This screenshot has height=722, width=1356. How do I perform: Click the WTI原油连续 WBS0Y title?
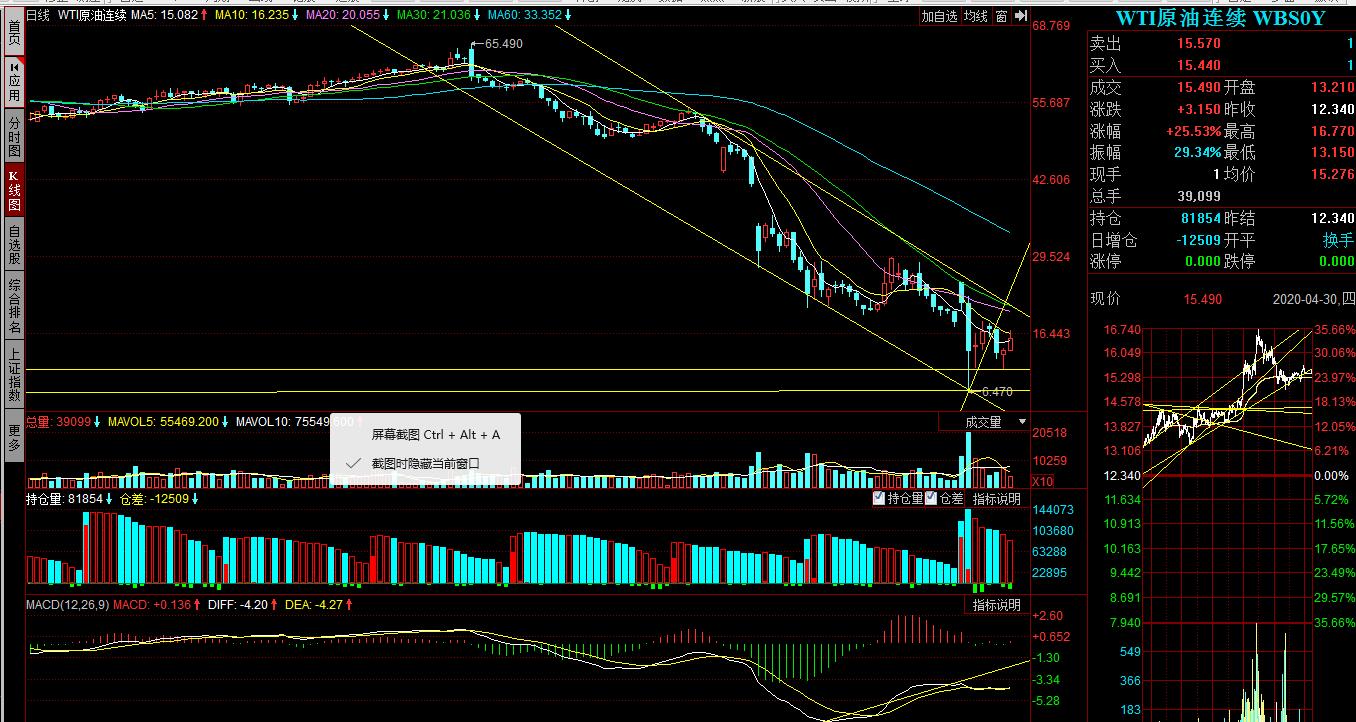click(1220, 19)
